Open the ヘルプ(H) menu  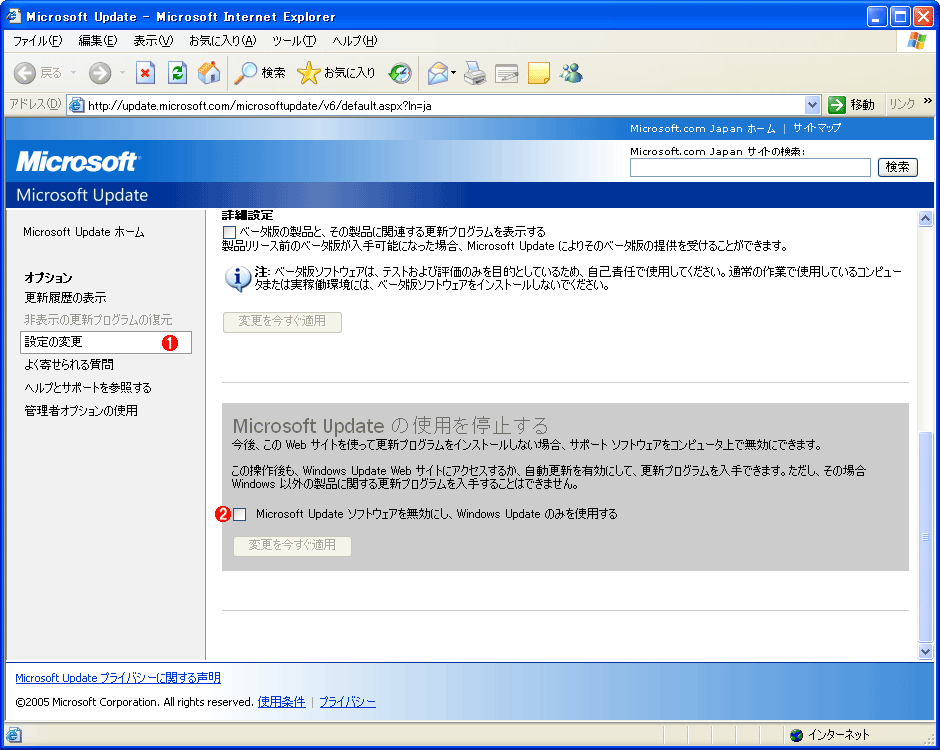354,41
